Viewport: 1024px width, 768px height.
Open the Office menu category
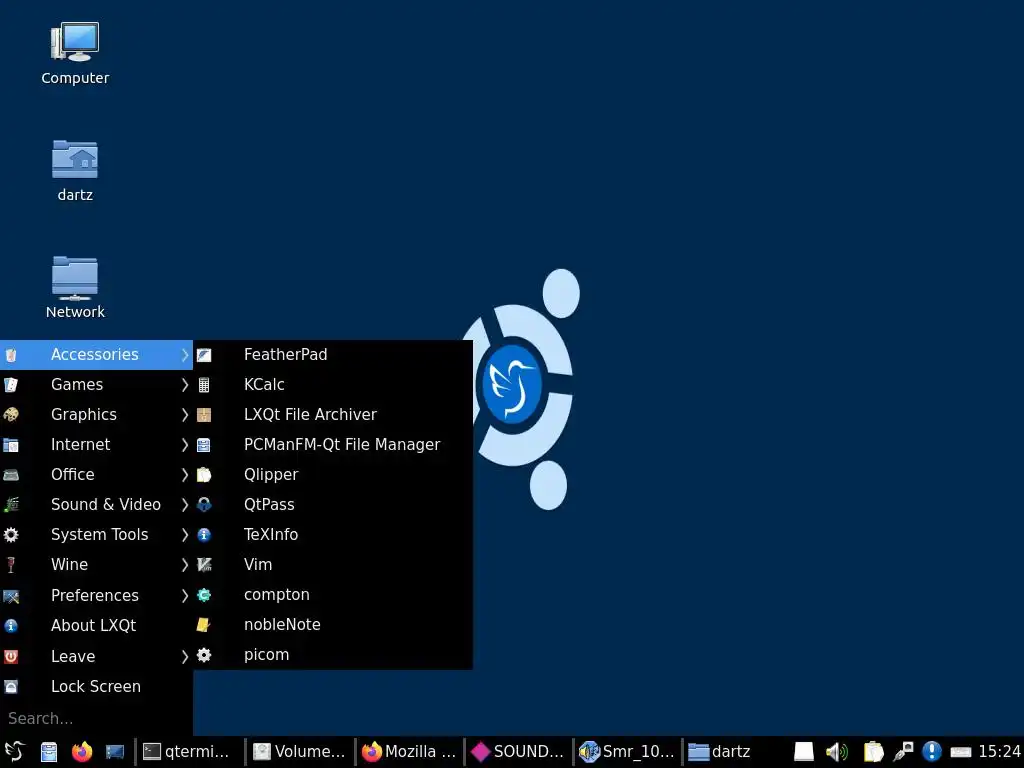point(96,475)
